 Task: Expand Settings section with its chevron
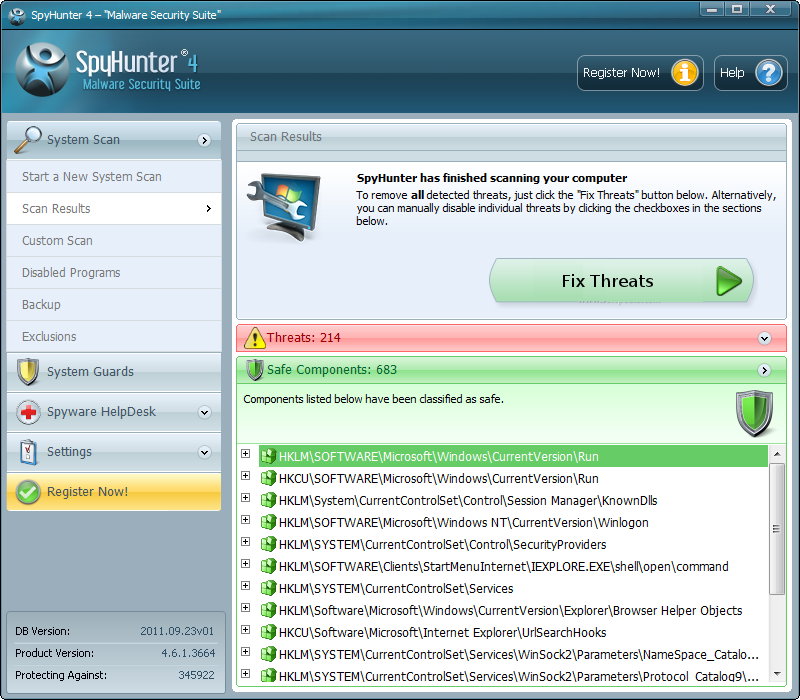coord(204,453)
